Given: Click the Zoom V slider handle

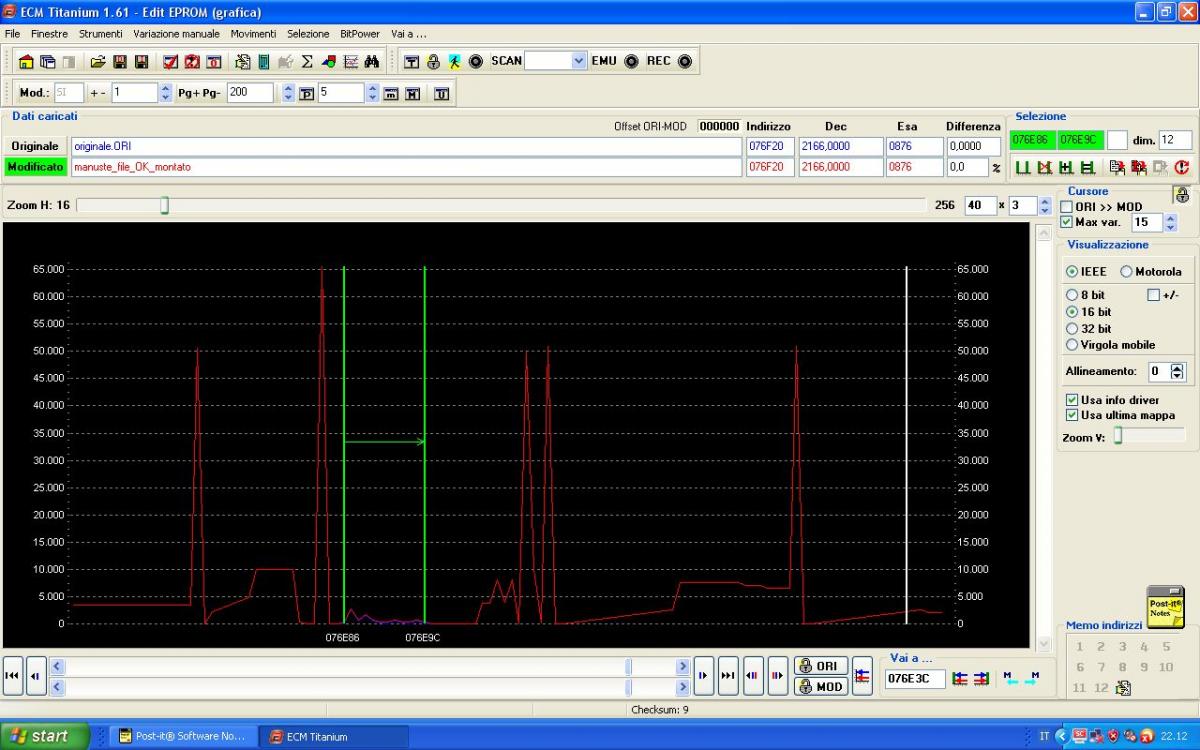Looking at the screenshot, I should 1119,436.
